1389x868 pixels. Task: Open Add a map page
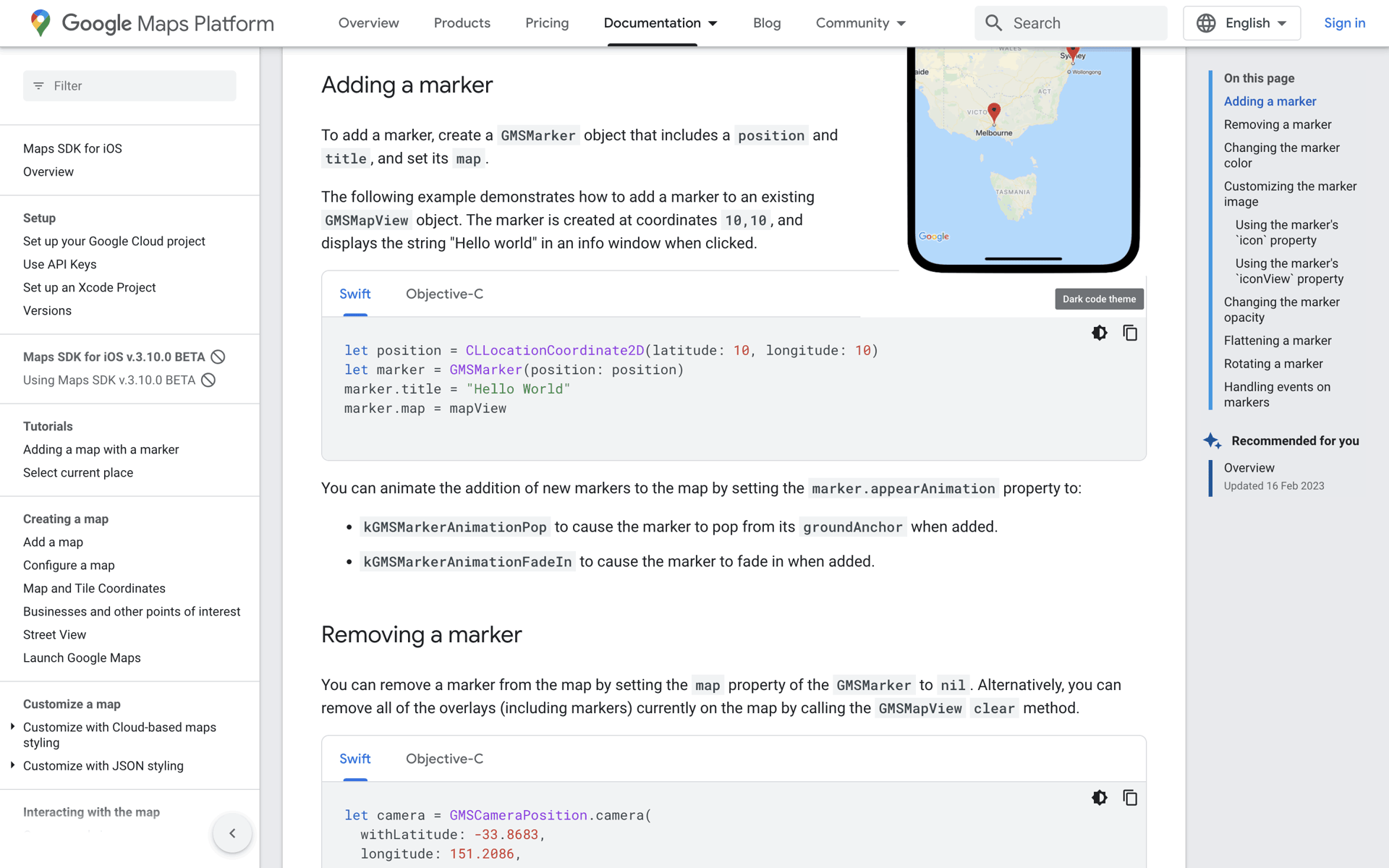53,542
